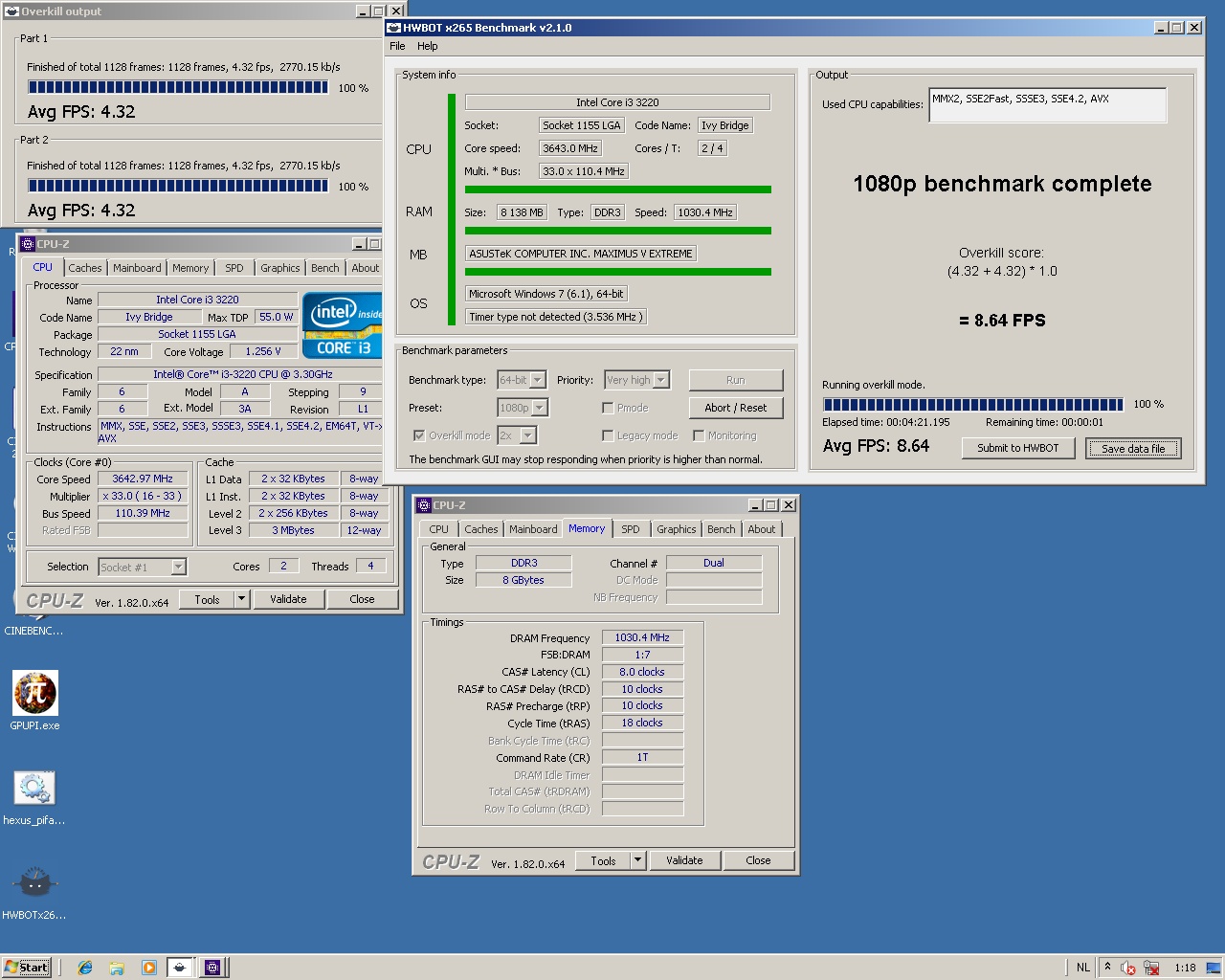Click the HWBOT x265 title bar icon
Viewport: 1225px width, 980px height.
coord(393,28)
